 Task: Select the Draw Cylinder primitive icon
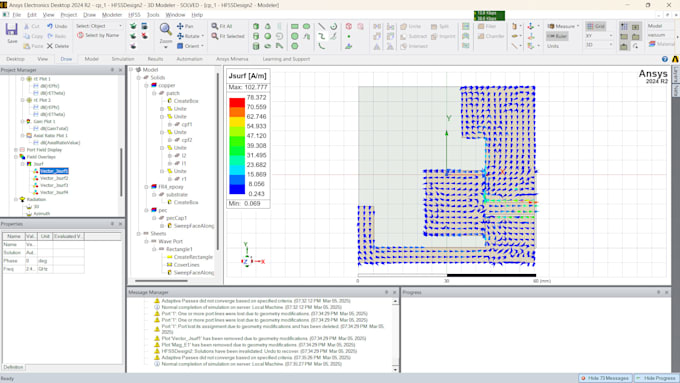point(256,36)
